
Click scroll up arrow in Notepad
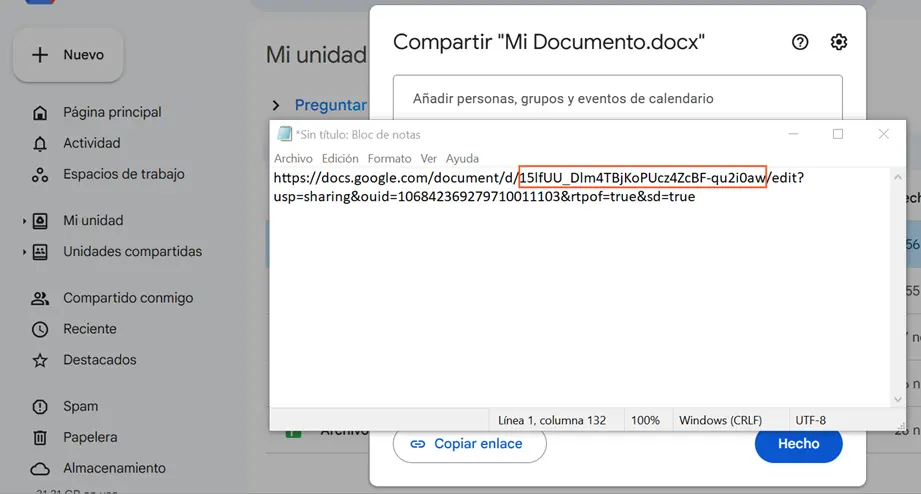[898, 177]
